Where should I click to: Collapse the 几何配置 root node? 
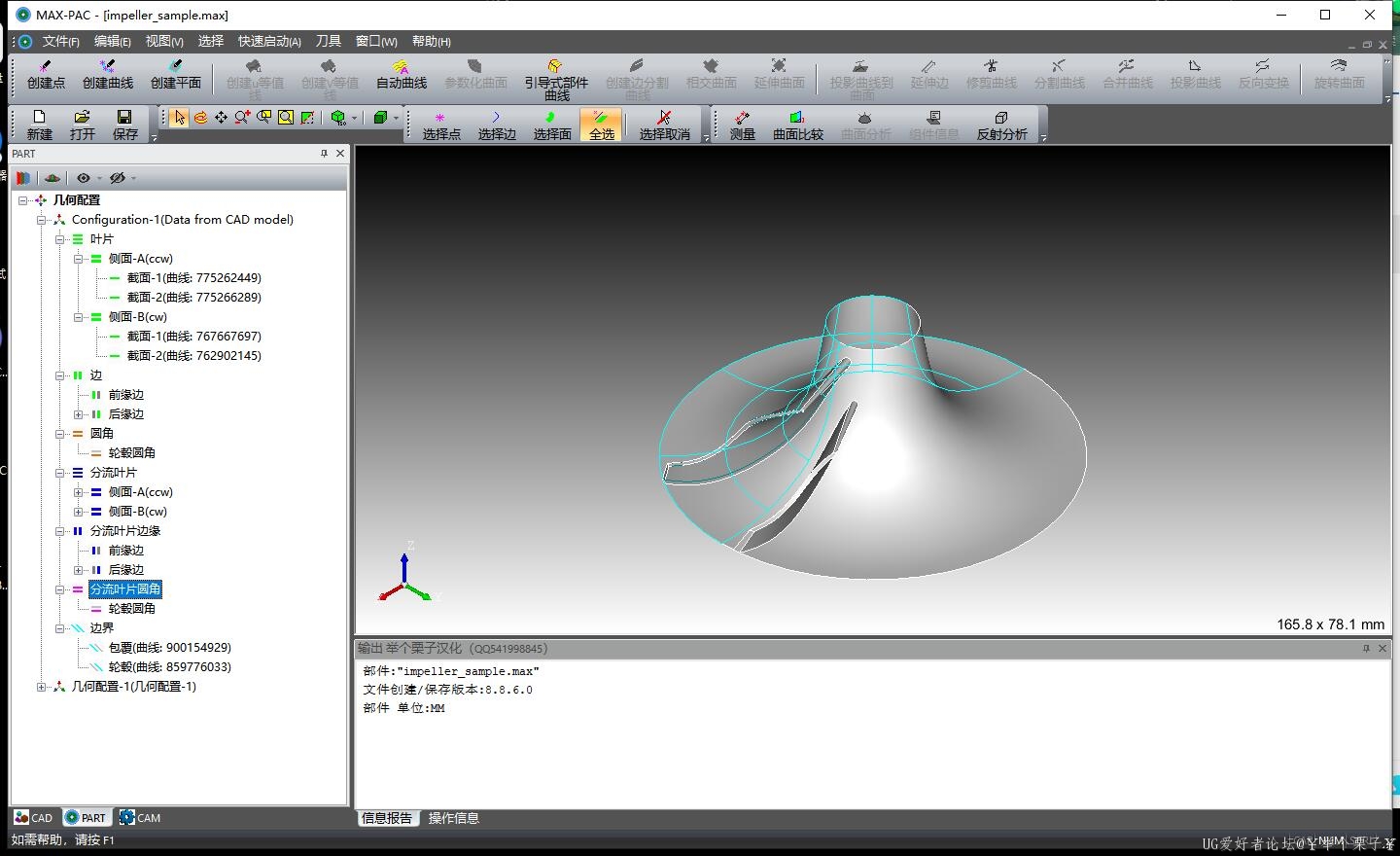(22, 200)
